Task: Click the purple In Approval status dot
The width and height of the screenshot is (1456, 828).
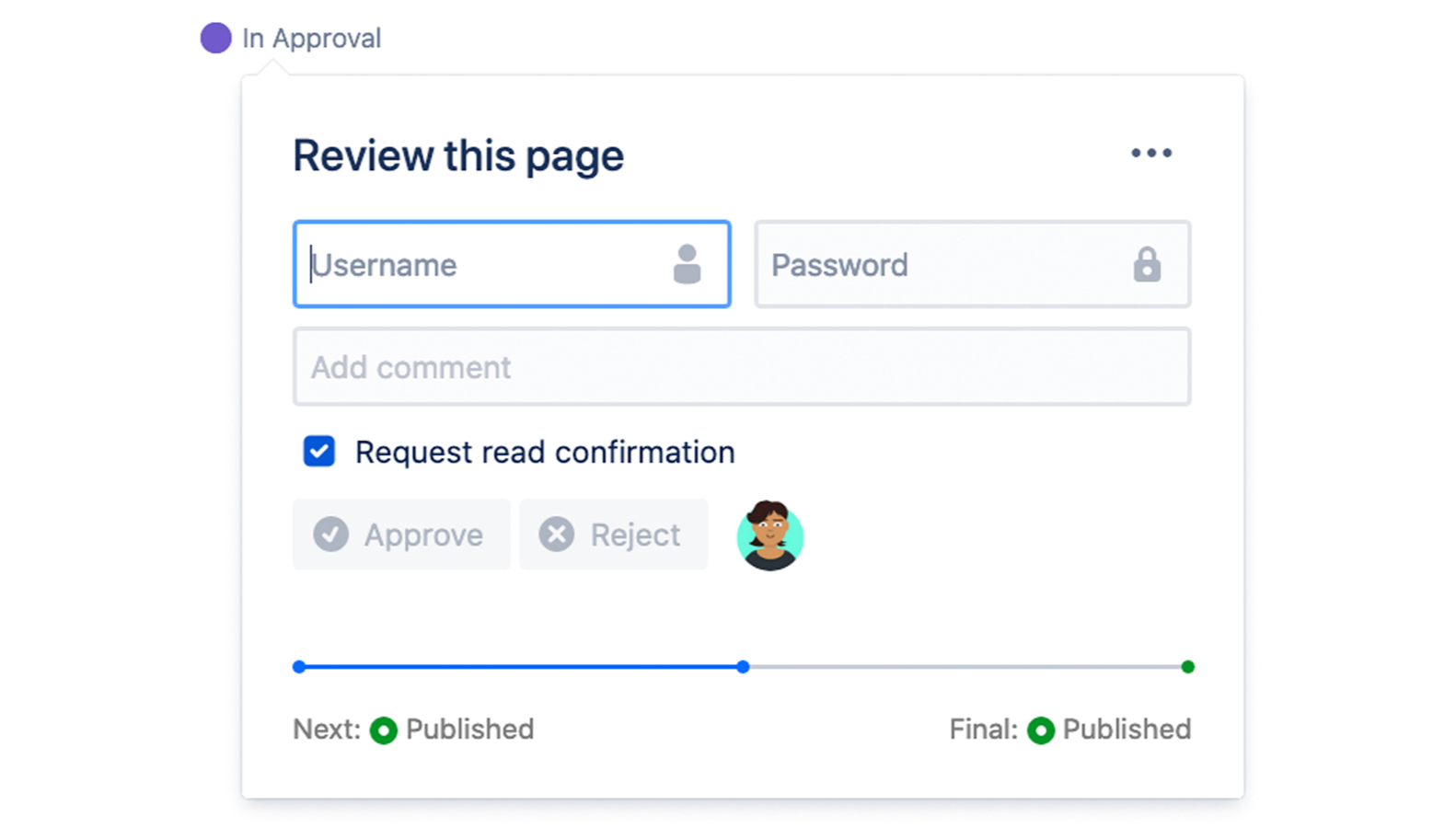Action: [x=215, y=38]
